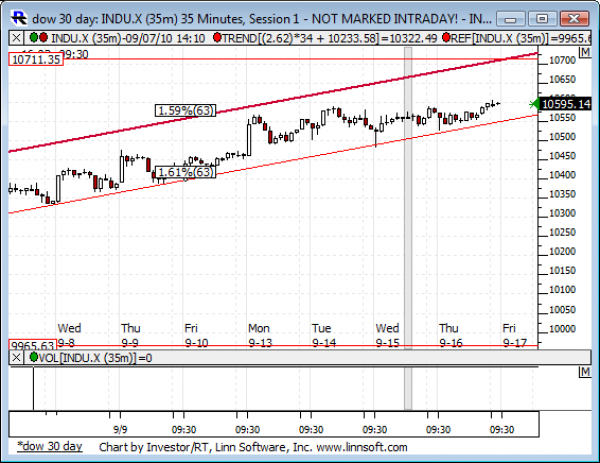600x463 pixels.
Task: Click the red dot before TREND legend
Action: 217,37
